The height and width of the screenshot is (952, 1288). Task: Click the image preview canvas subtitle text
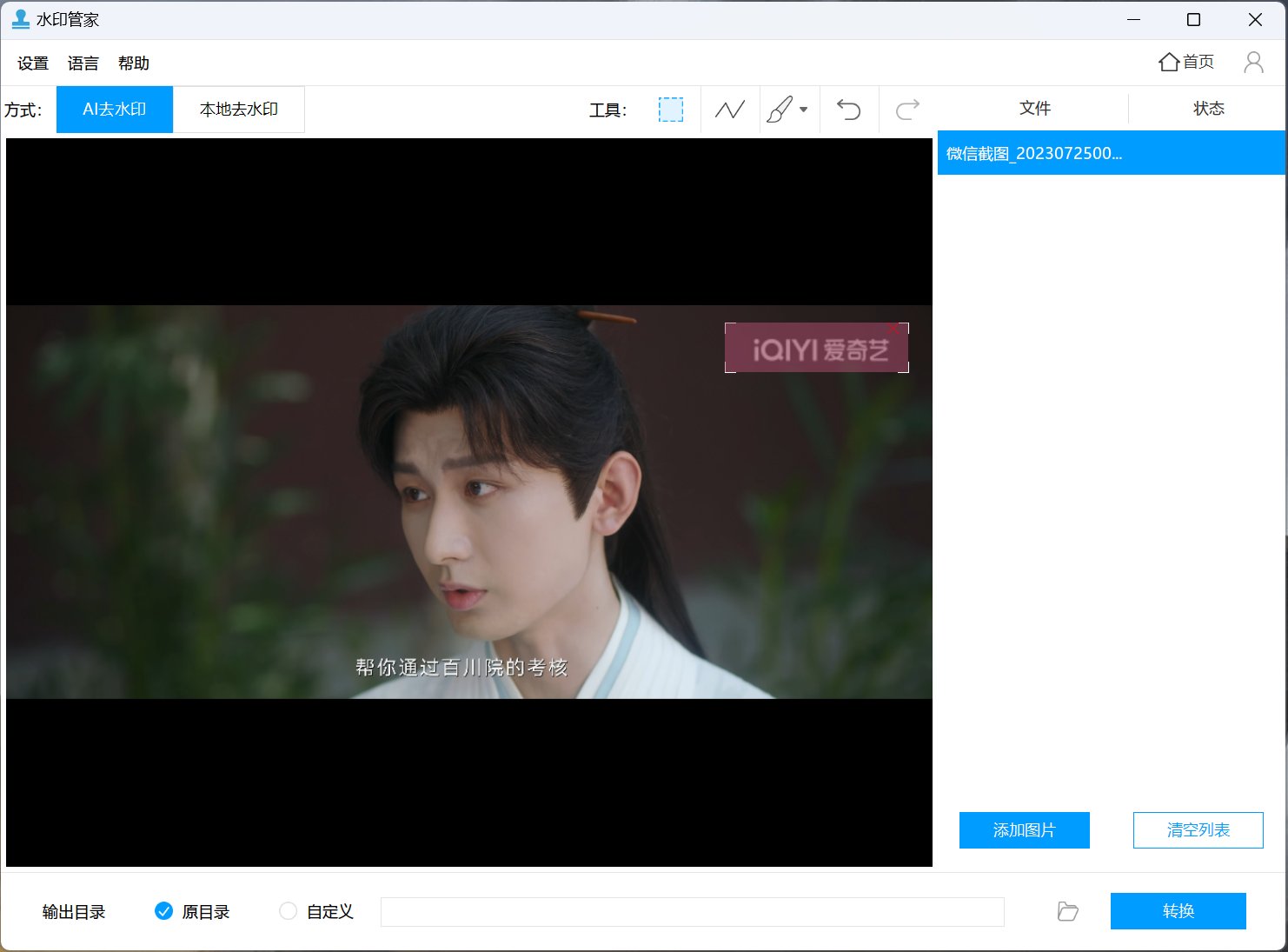[461, 668]
